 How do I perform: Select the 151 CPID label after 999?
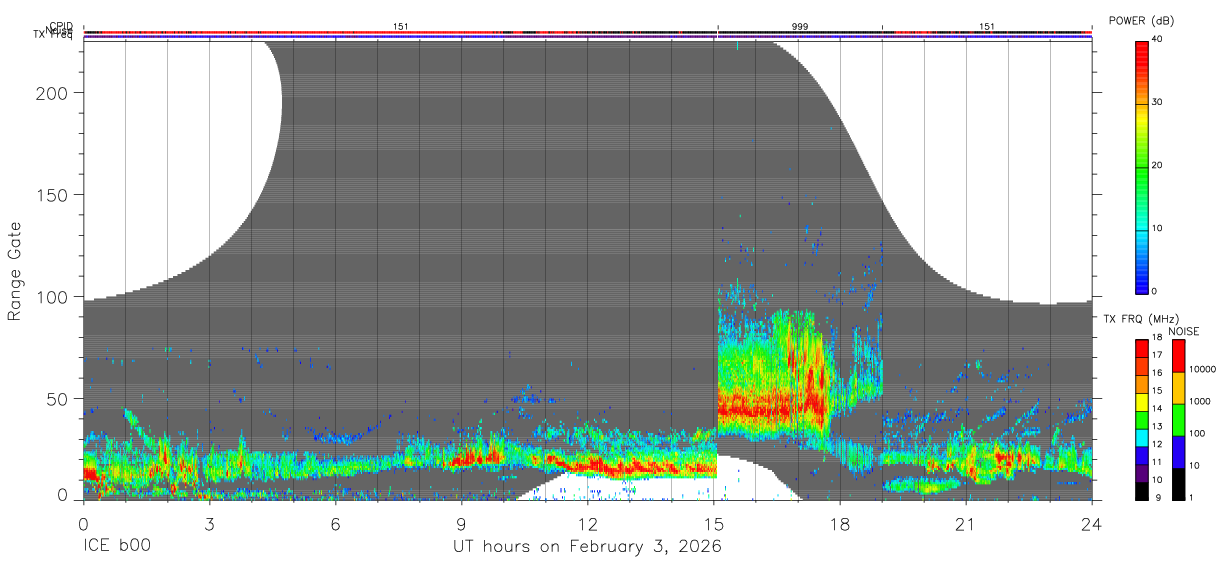point(987,26)
